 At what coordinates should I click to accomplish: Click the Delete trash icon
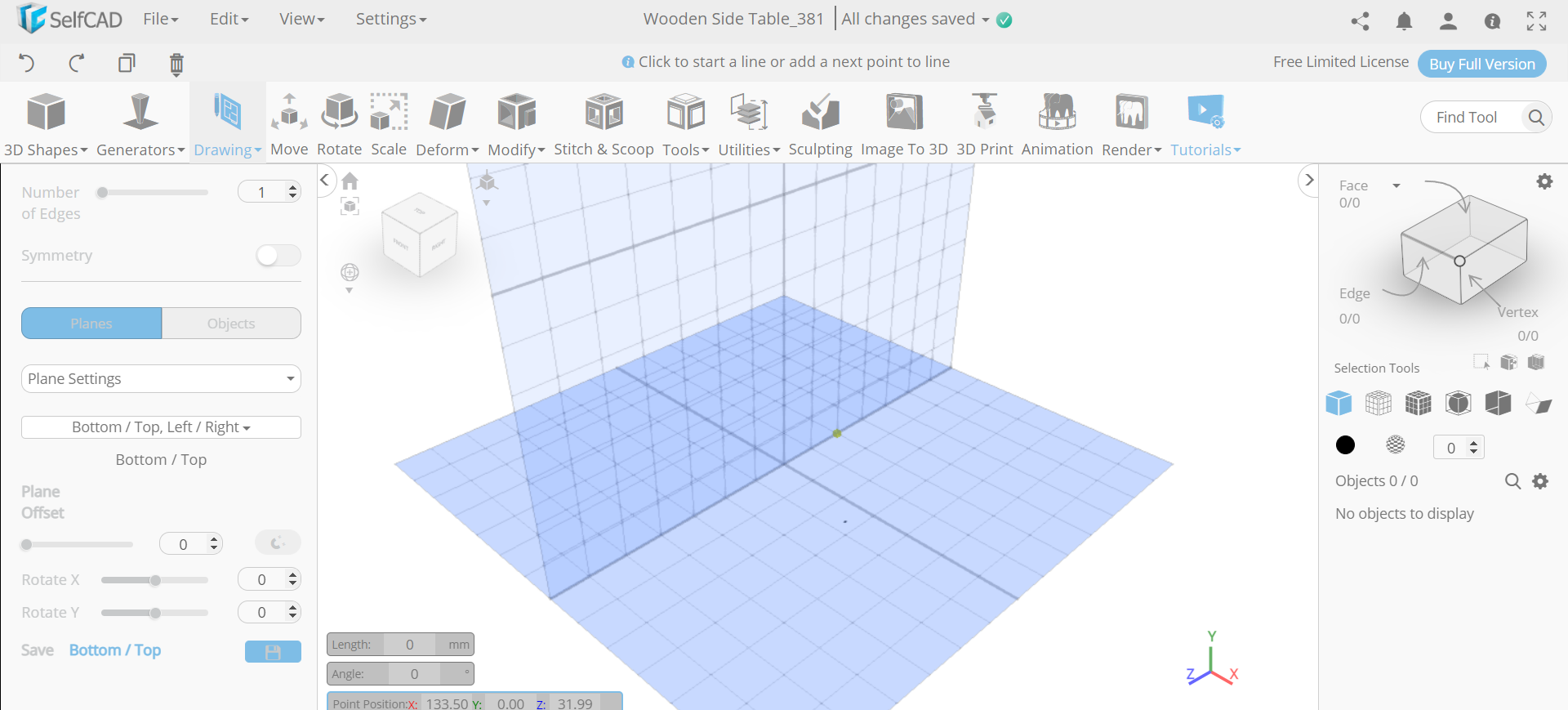(x=176, y=64)
